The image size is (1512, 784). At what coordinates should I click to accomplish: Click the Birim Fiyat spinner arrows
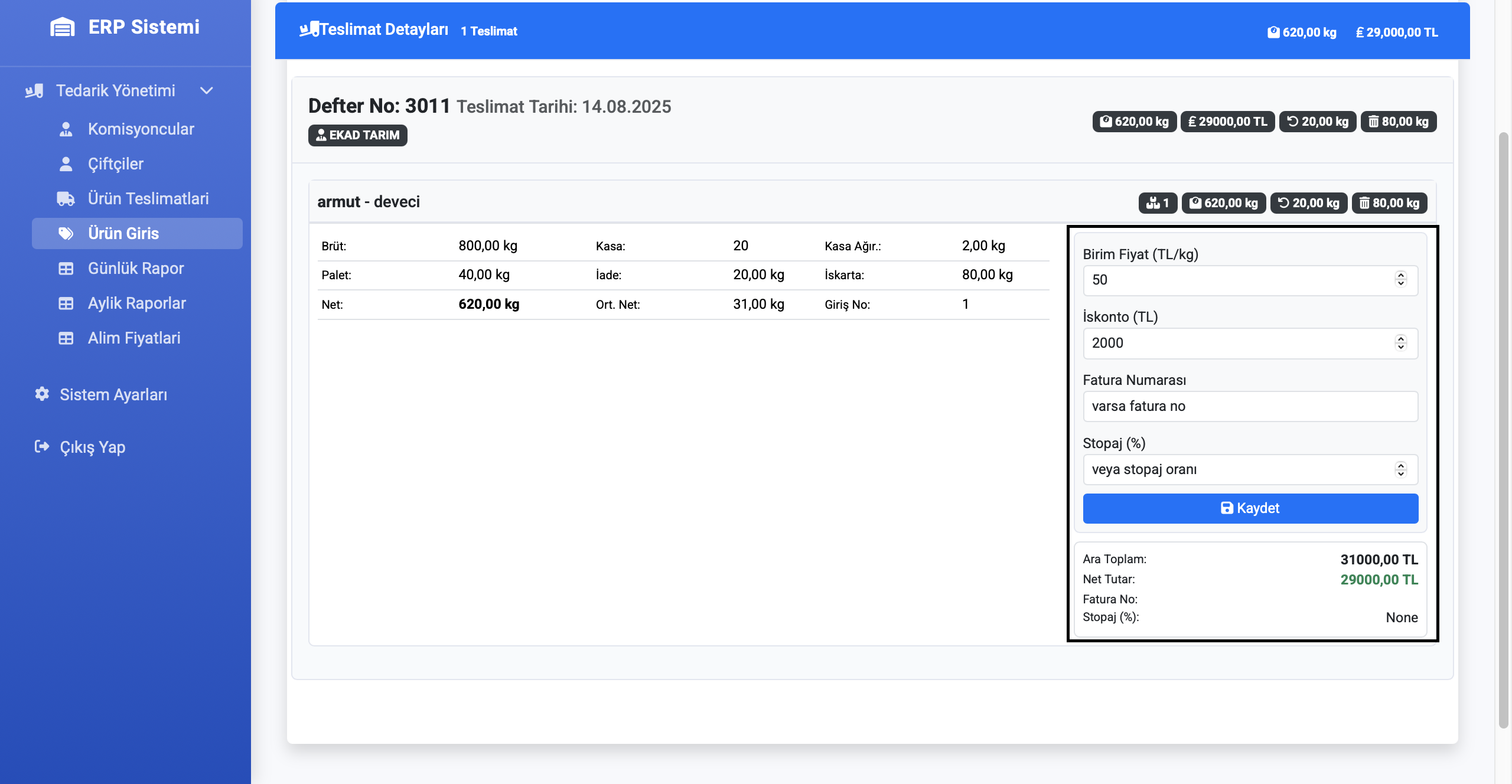(x=1401, y=280)
